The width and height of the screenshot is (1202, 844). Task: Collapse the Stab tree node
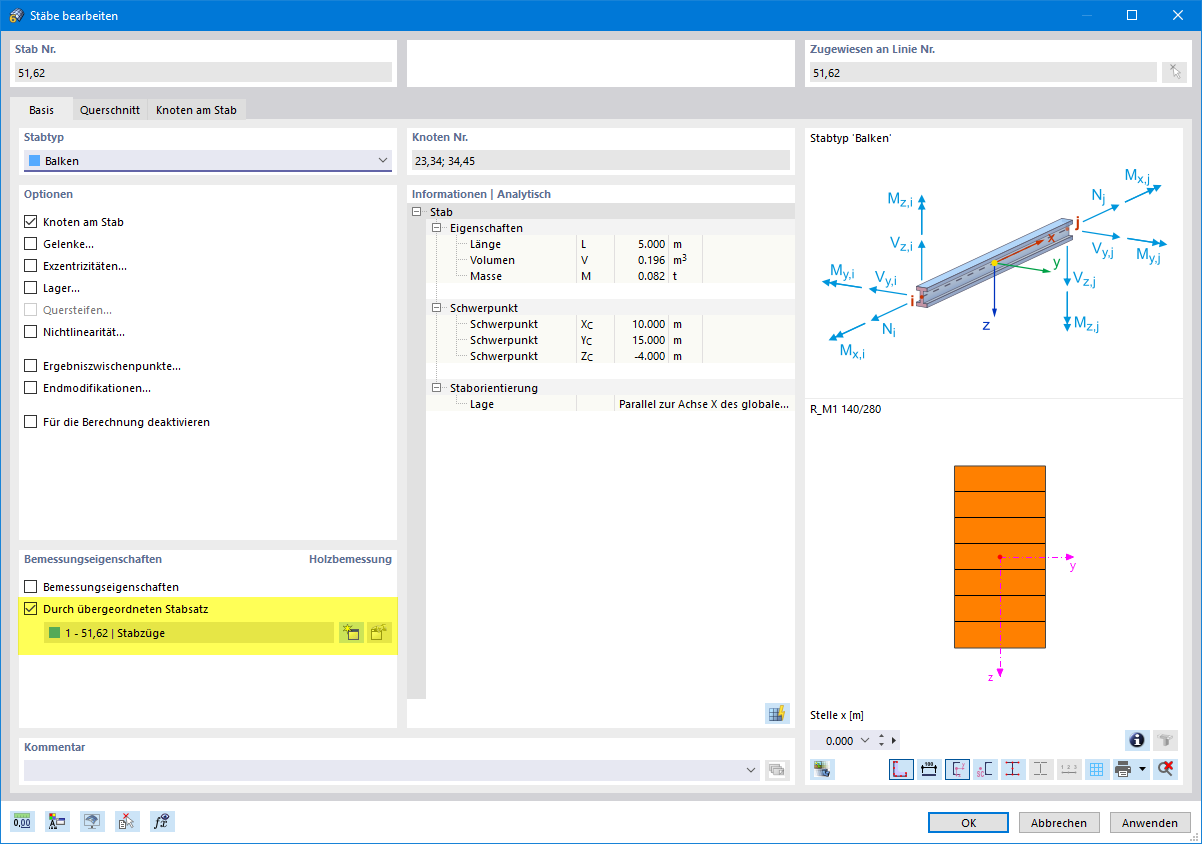point(416,212)
